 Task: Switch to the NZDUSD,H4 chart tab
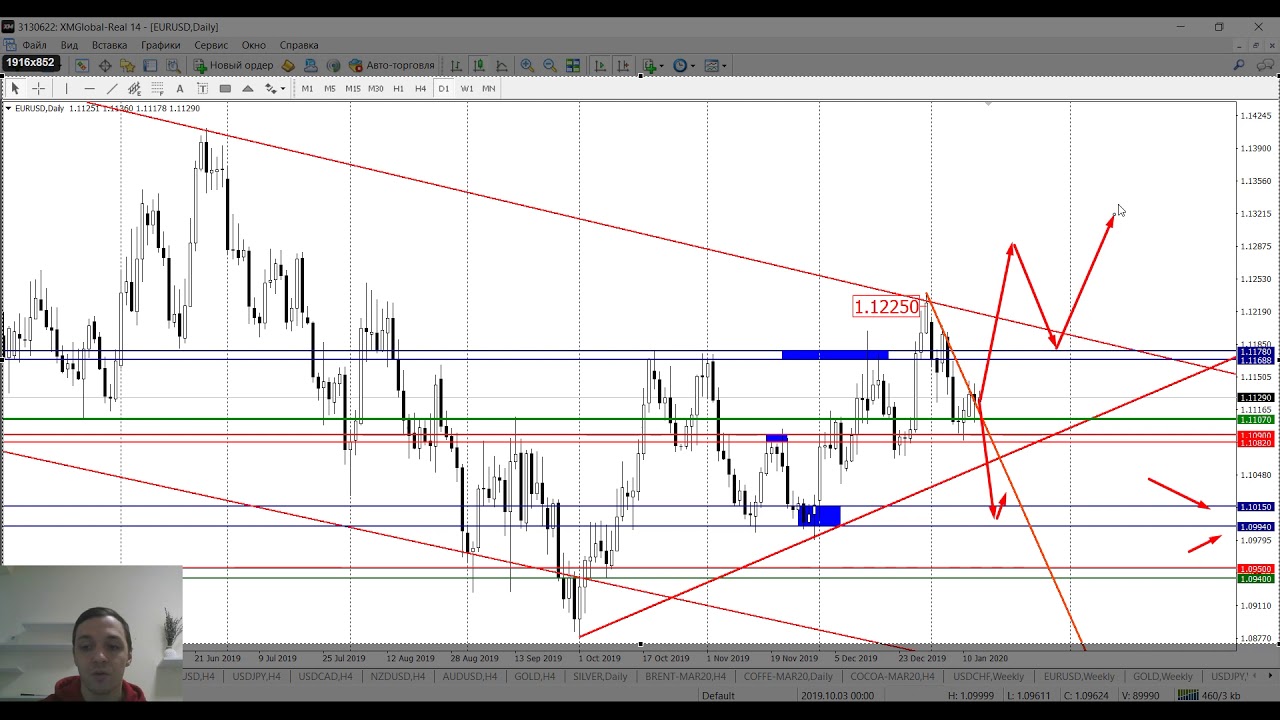tap(397, 677)
